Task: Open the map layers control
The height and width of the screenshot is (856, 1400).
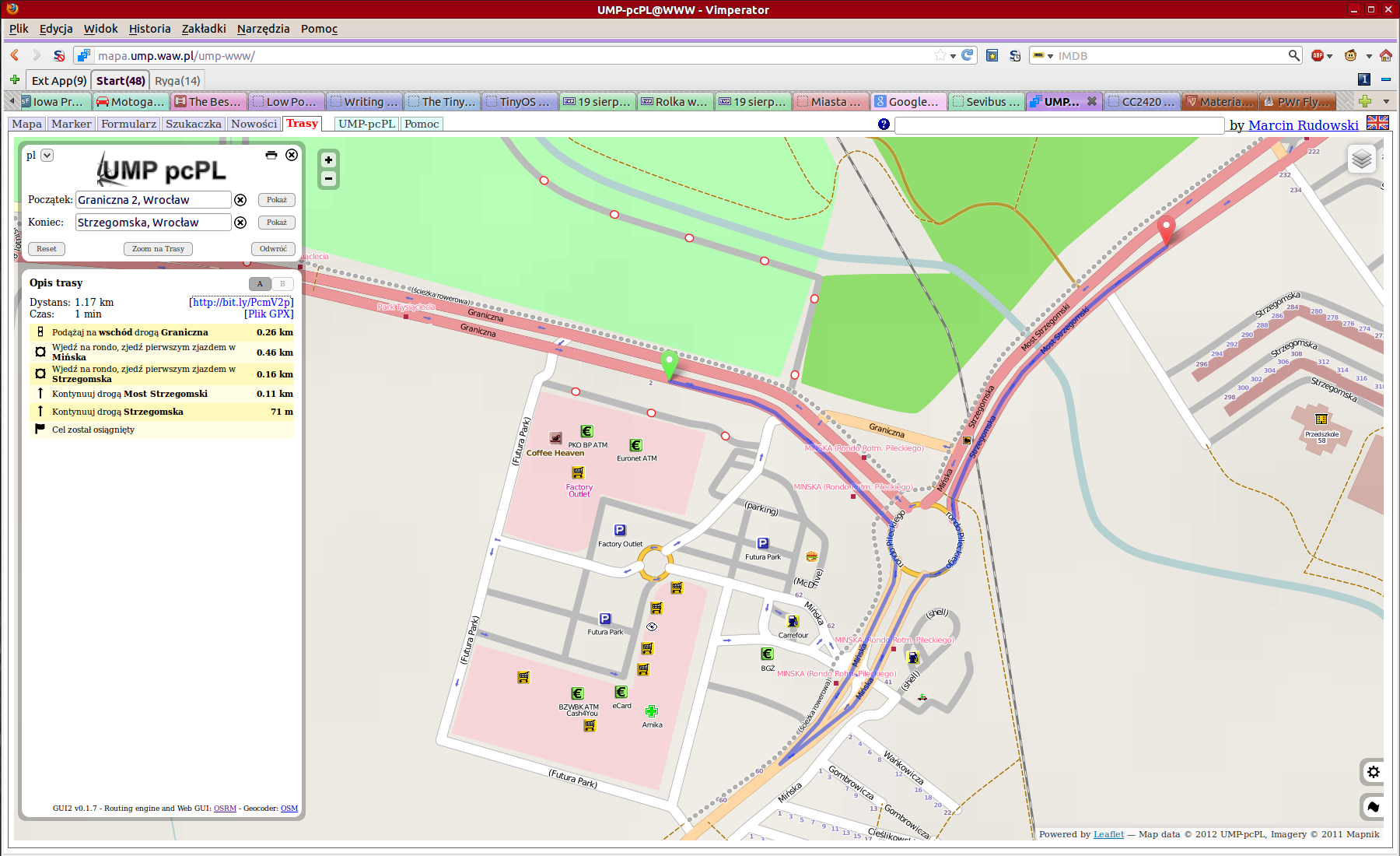Action: [1361, 160]
